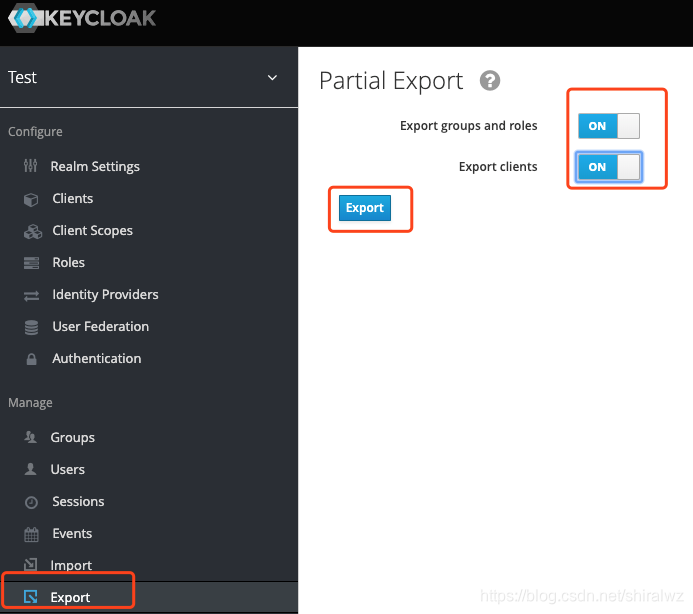Click the Users person icon
The height and width of the screenshot is (614, 693).
click(30, 469)
